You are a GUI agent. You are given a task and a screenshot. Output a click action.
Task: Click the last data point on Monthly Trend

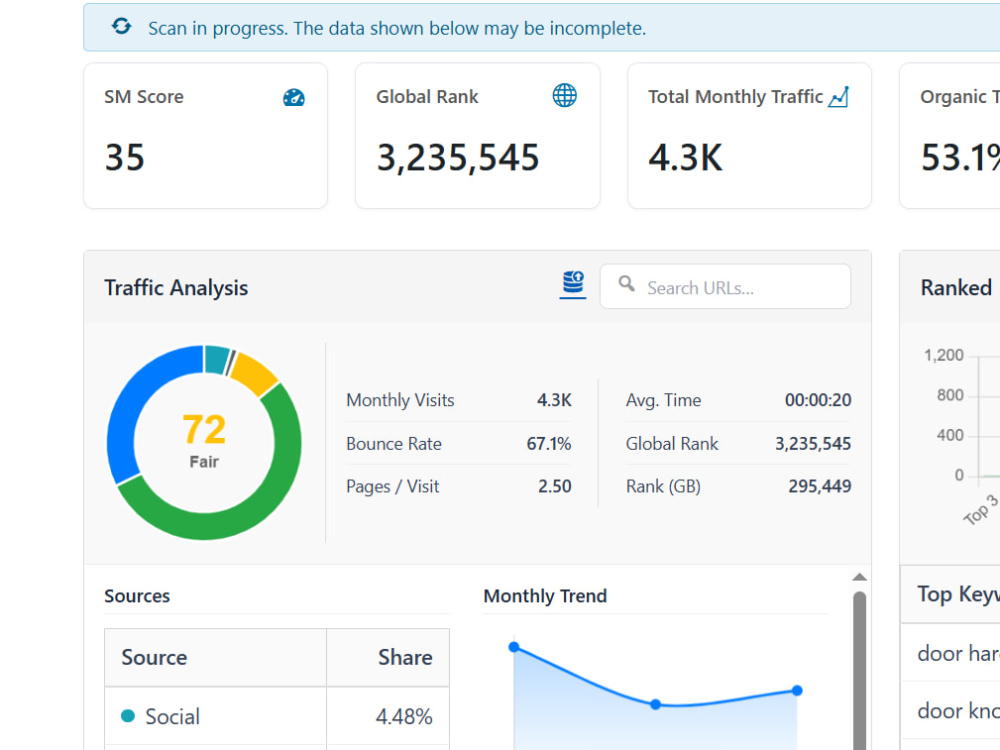pos(797,690)
